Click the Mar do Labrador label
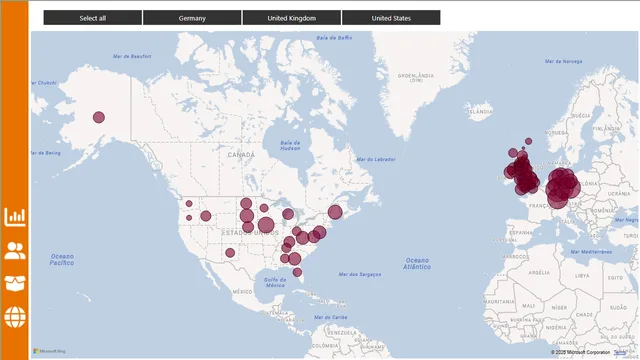The image size is (640, 360). [x=376, y=159]
